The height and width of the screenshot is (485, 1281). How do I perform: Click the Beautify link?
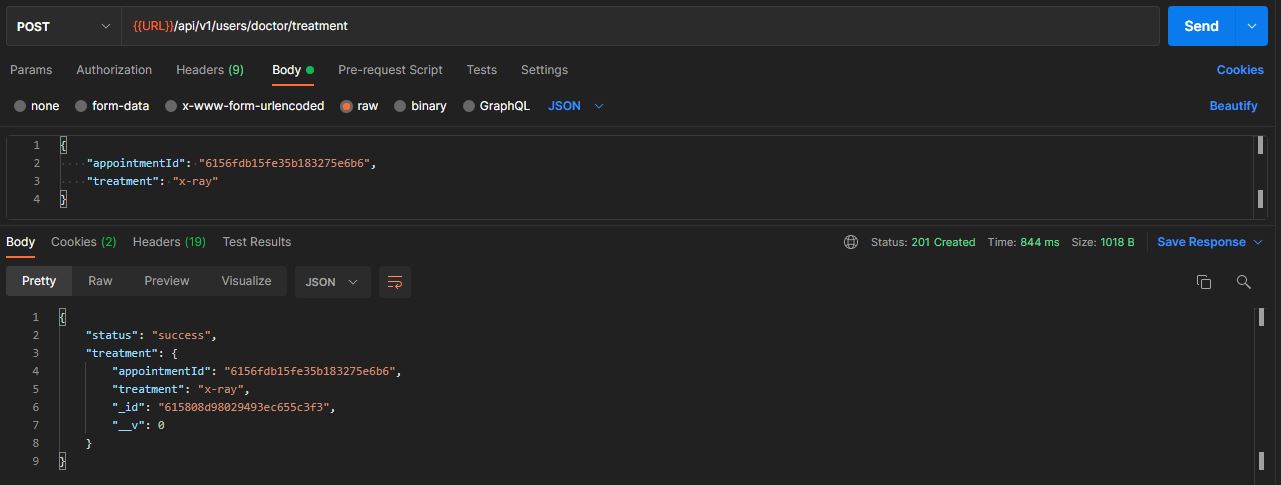click(x=1233, y=106)
